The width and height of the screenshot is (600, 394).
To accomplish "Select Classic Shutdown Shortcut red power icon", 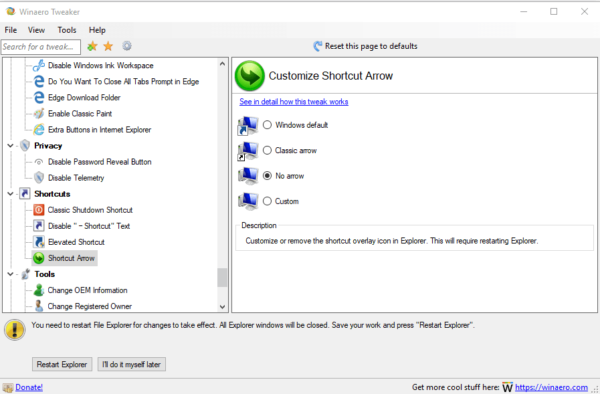I will point(39,210).
